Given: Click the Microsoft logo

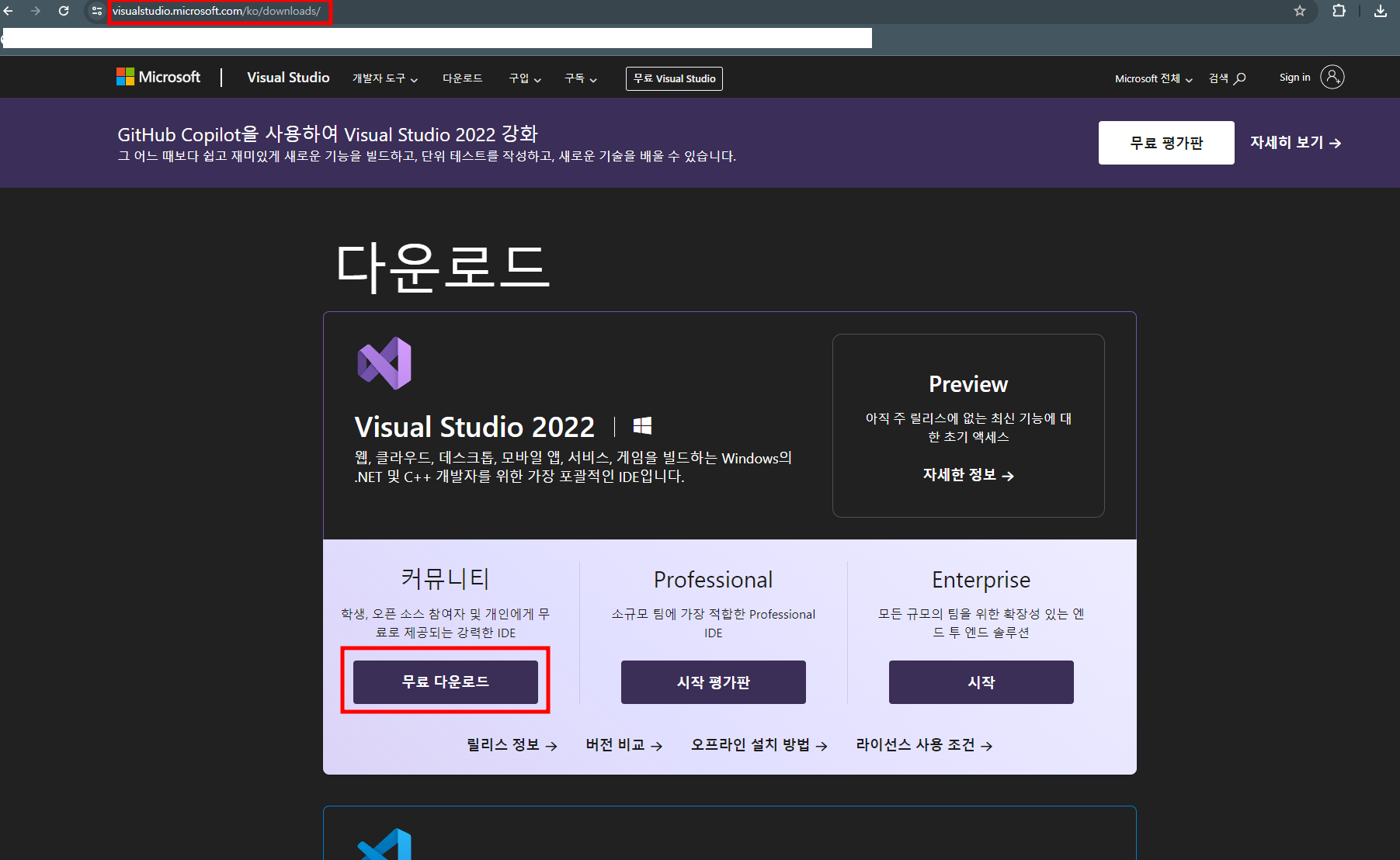Looking at the screenshot, I should 158,77.
